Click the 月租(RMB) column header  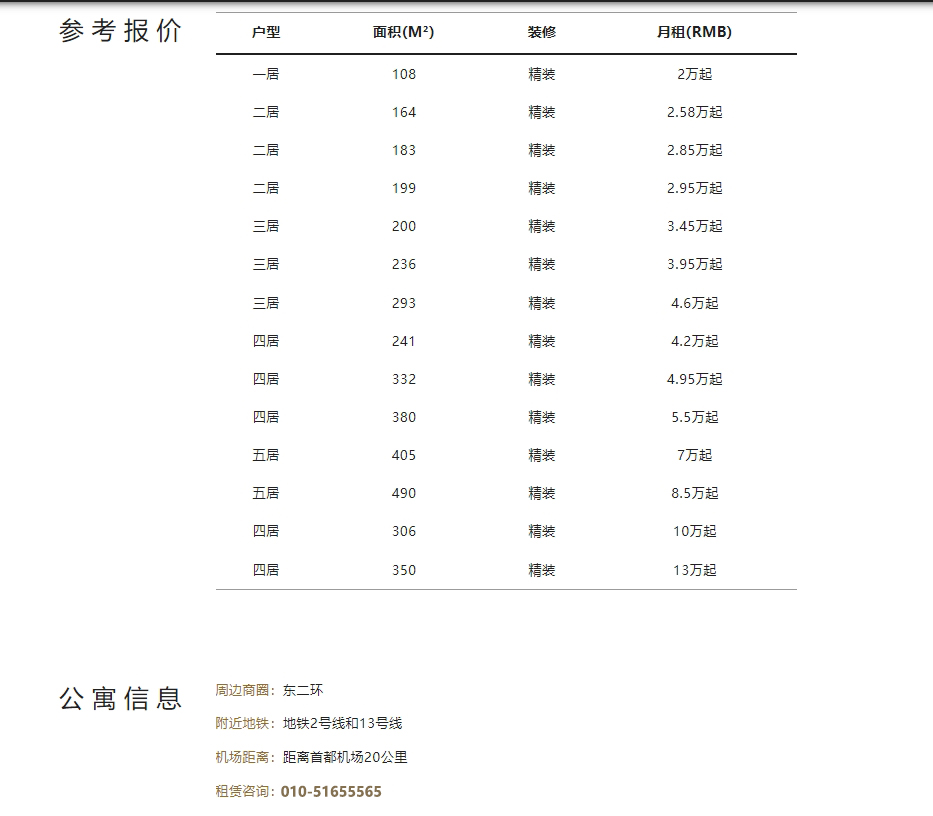(694, 32)
